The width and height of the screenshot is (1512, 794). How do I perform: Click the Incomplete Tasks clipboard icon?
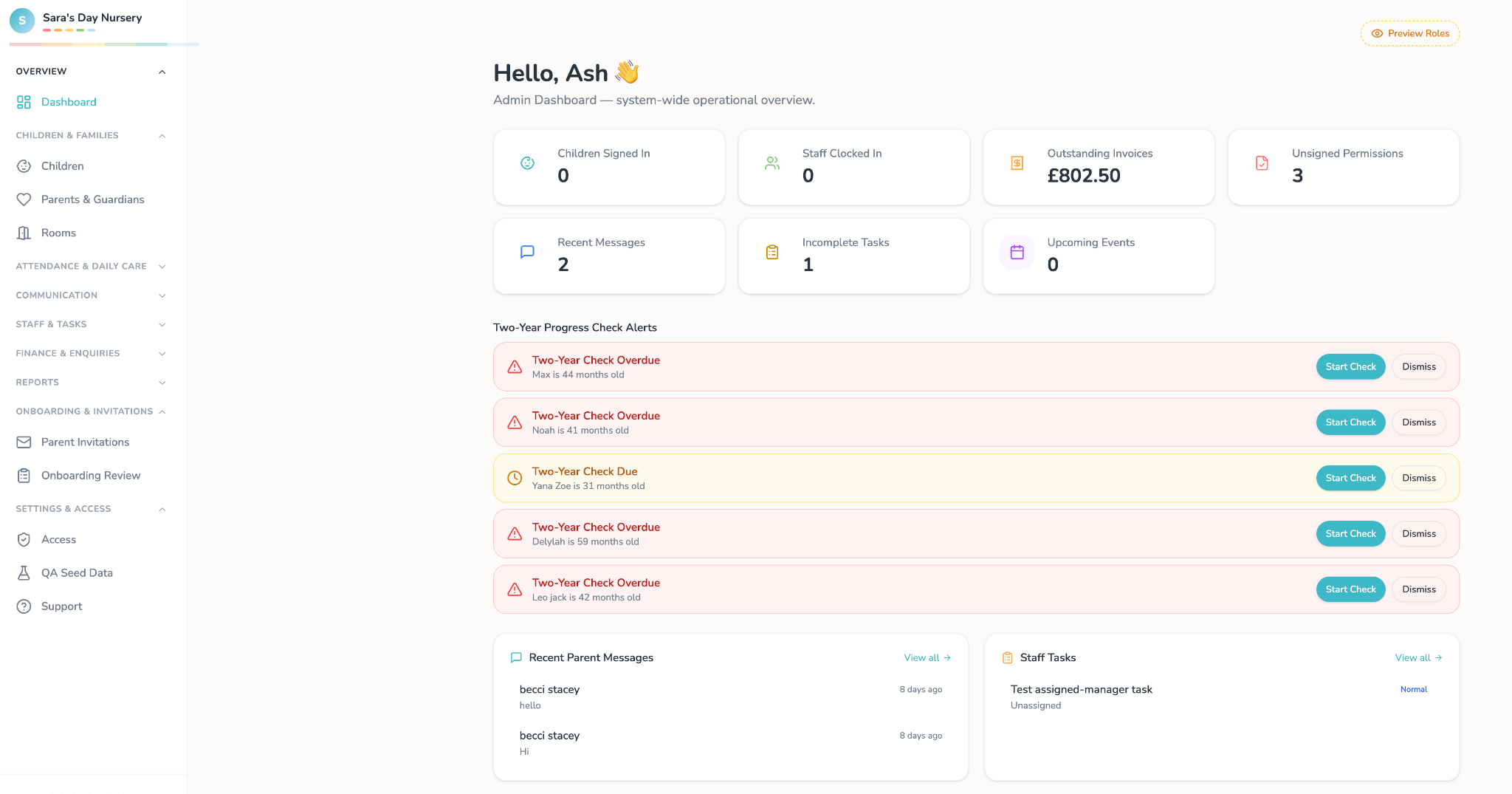coord(772,252)
